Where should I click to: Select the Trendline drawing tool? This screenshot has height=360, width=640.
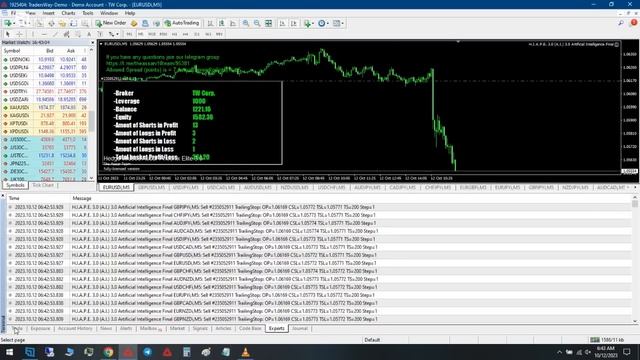55,34
